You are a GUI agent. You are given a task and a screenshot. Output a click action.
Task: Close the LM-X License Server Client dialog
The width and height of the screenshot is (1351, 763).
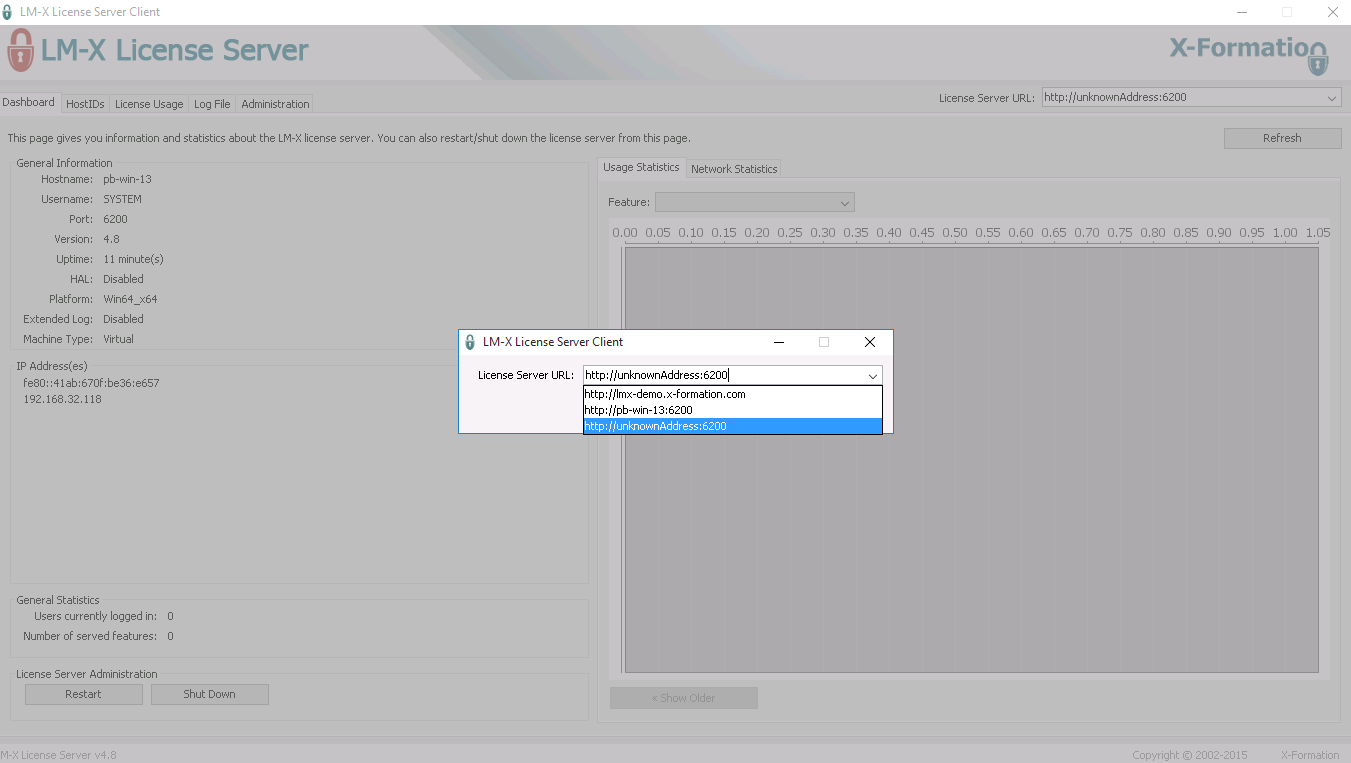pos(870,342)
